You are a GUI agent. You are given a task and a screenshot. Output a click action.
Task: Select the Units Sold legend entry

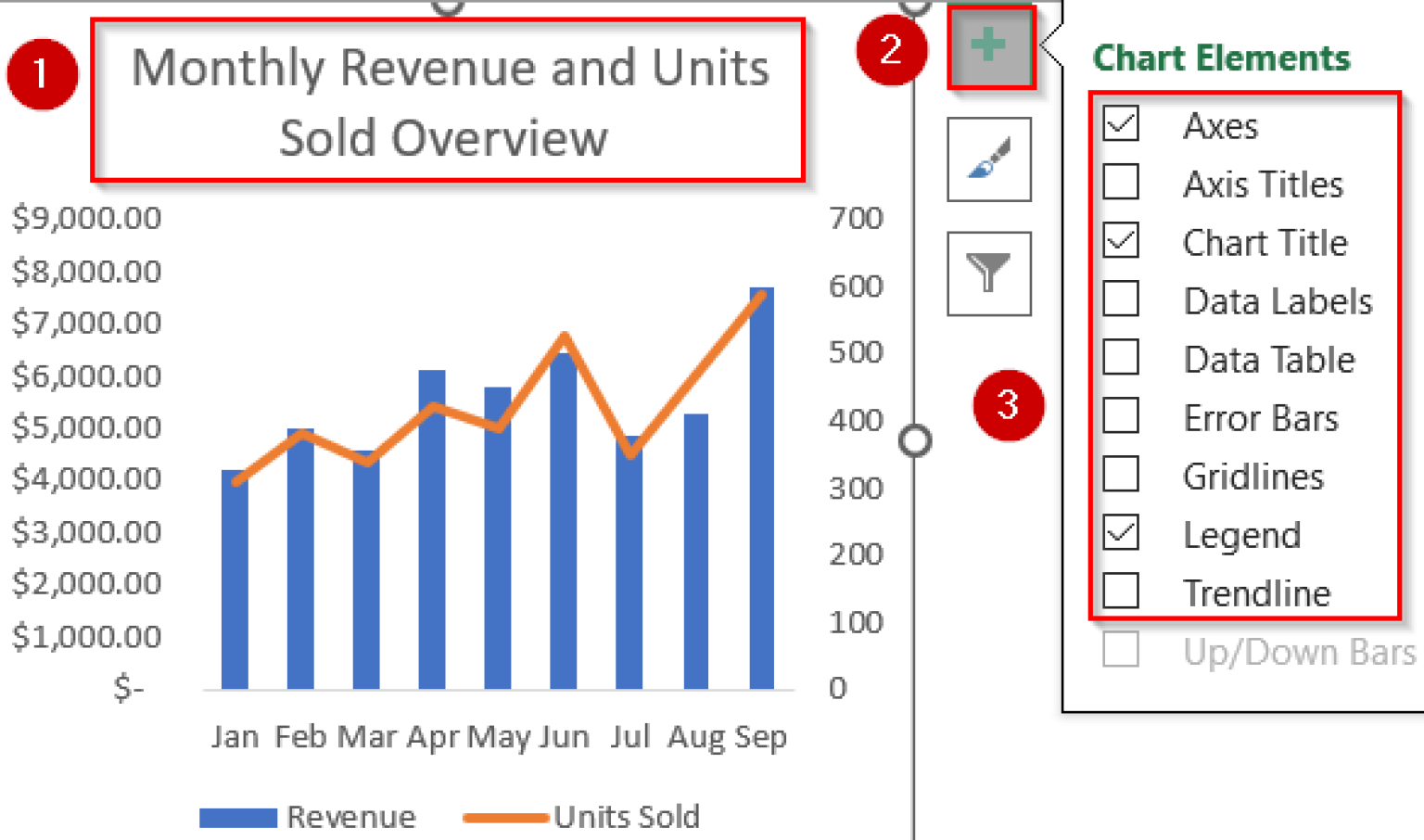[x=582, y=817]
